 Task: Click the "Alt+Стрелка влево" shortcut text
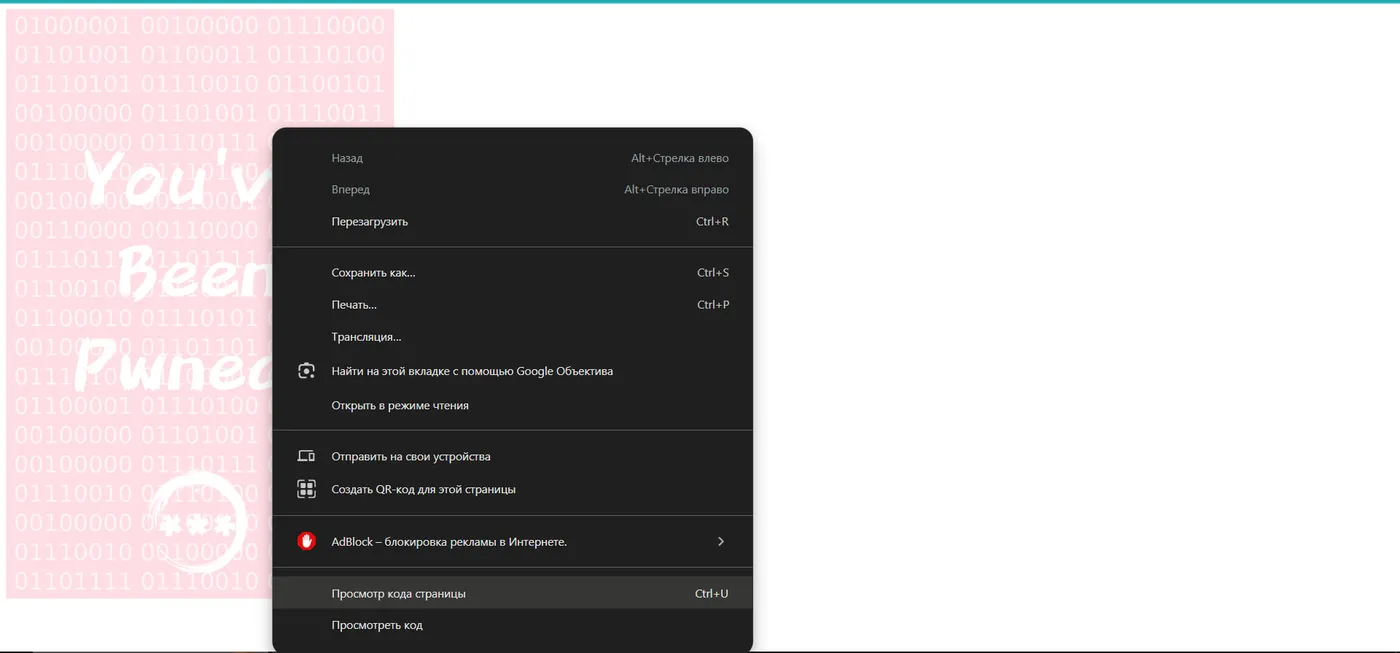[680, 158]
